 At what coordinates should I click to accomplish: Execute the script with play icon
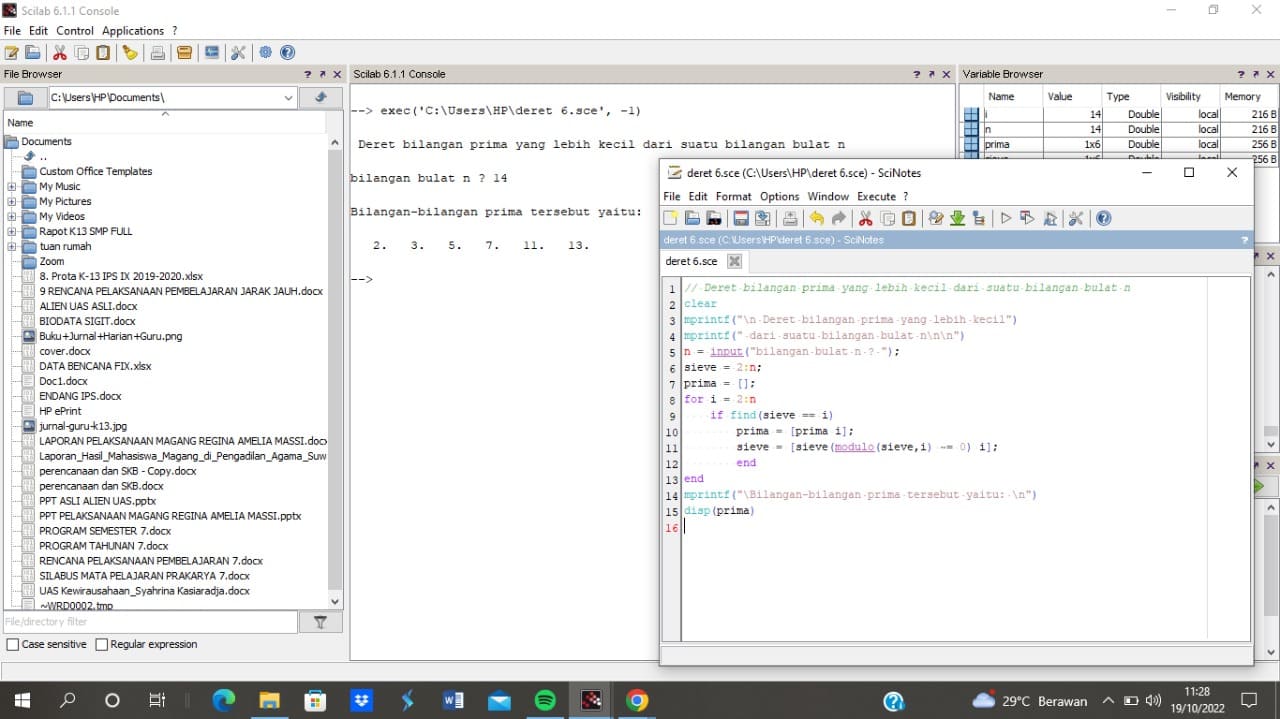click(x=1006, y=218)
